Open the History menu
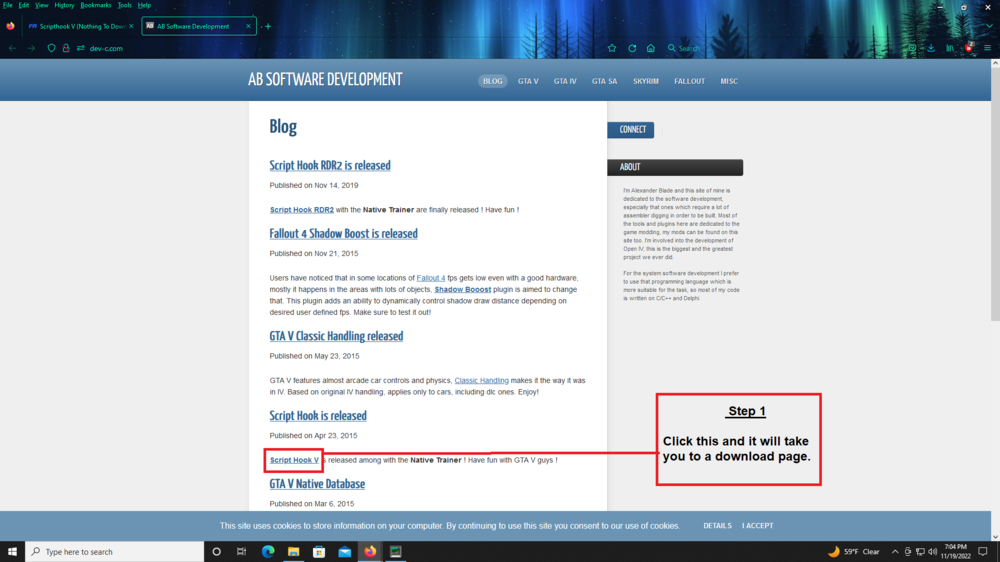This screenshot has width=1000, height=562. click(64, 5)
